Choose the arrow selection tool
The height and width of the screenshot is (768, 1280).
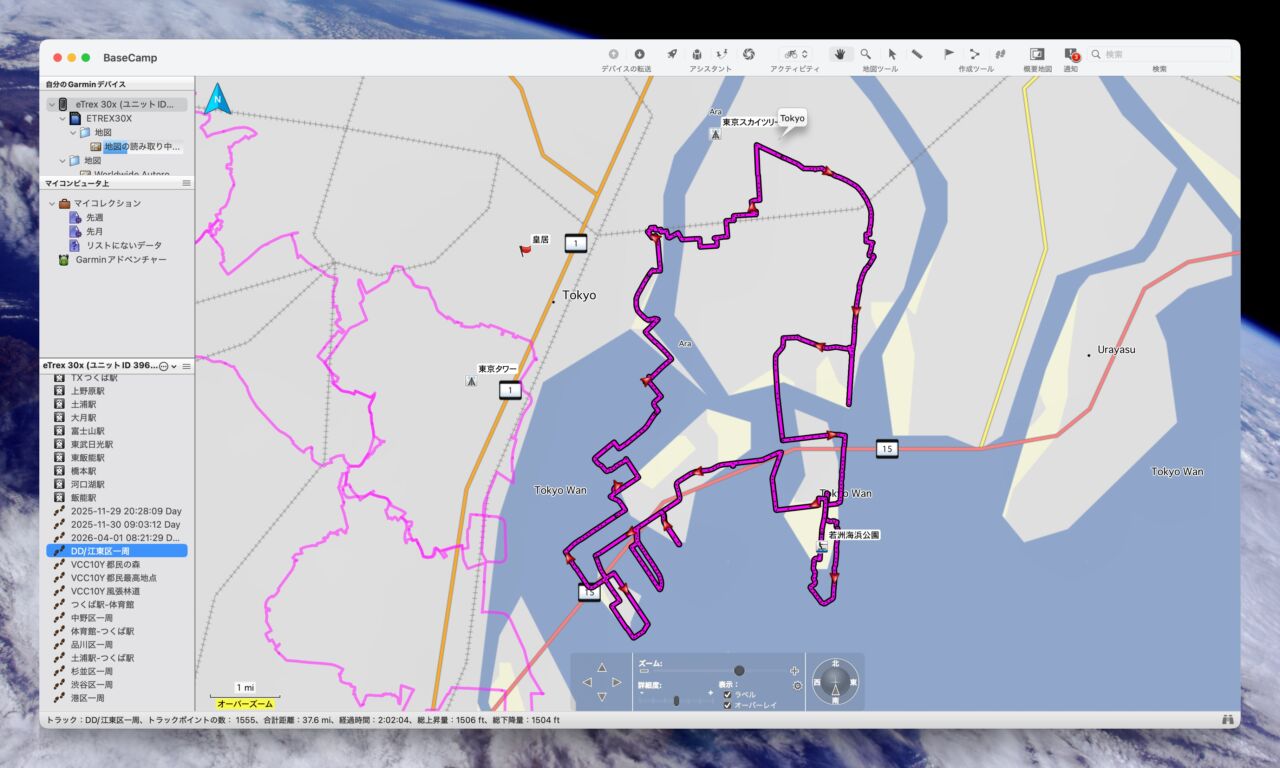click(892, 54)
